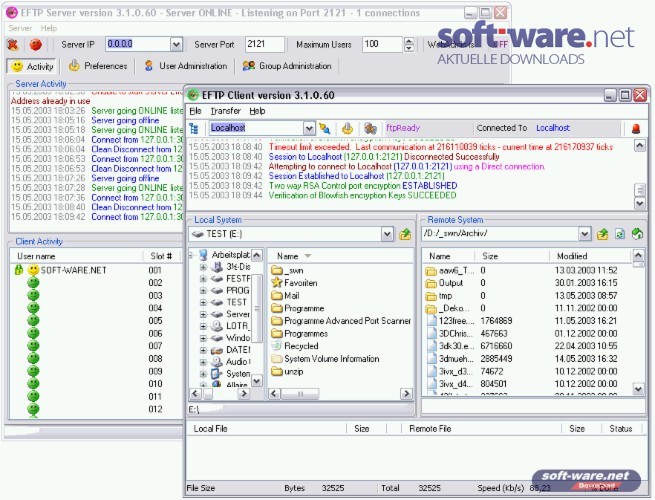This screenshot has width=655, height=500.
Task: Click the red X shutdown icon in the EFTP Server toolbar
Action: [13, 44]
